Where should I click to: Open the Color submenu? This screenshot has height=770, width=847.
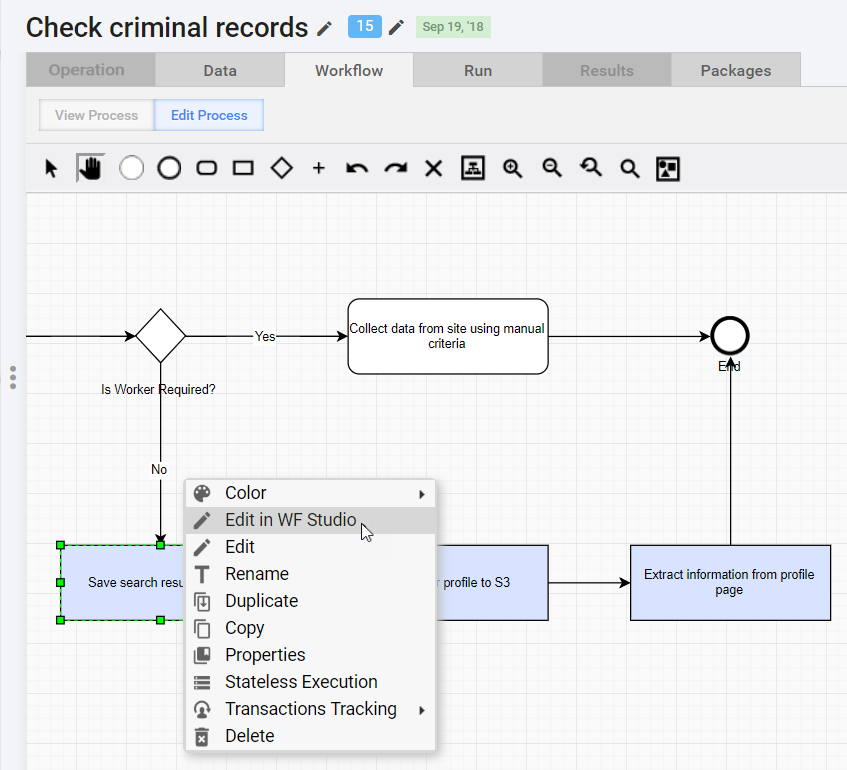coord(310,493)
